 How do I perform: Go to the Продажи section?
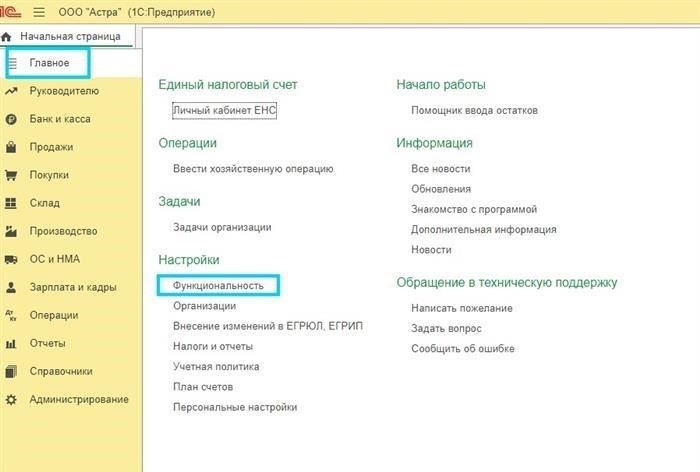(x=51, y=147)
